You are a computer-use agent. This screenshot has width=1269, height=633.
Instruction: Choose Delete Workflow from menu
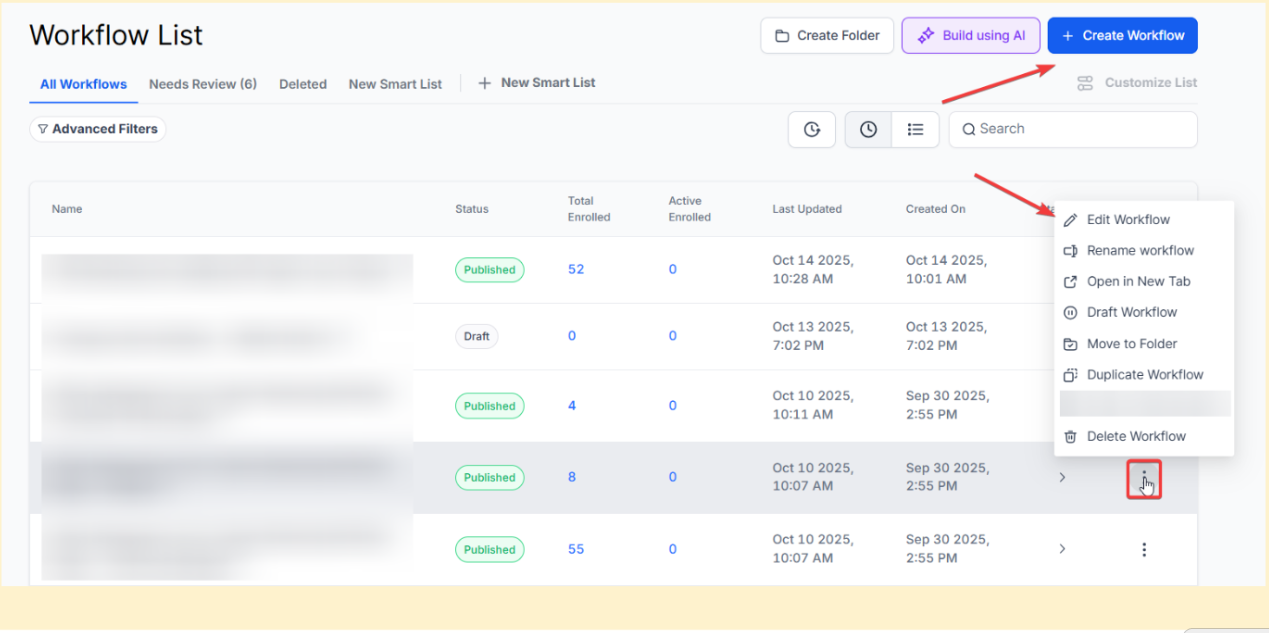click(x=1135, y=437)
